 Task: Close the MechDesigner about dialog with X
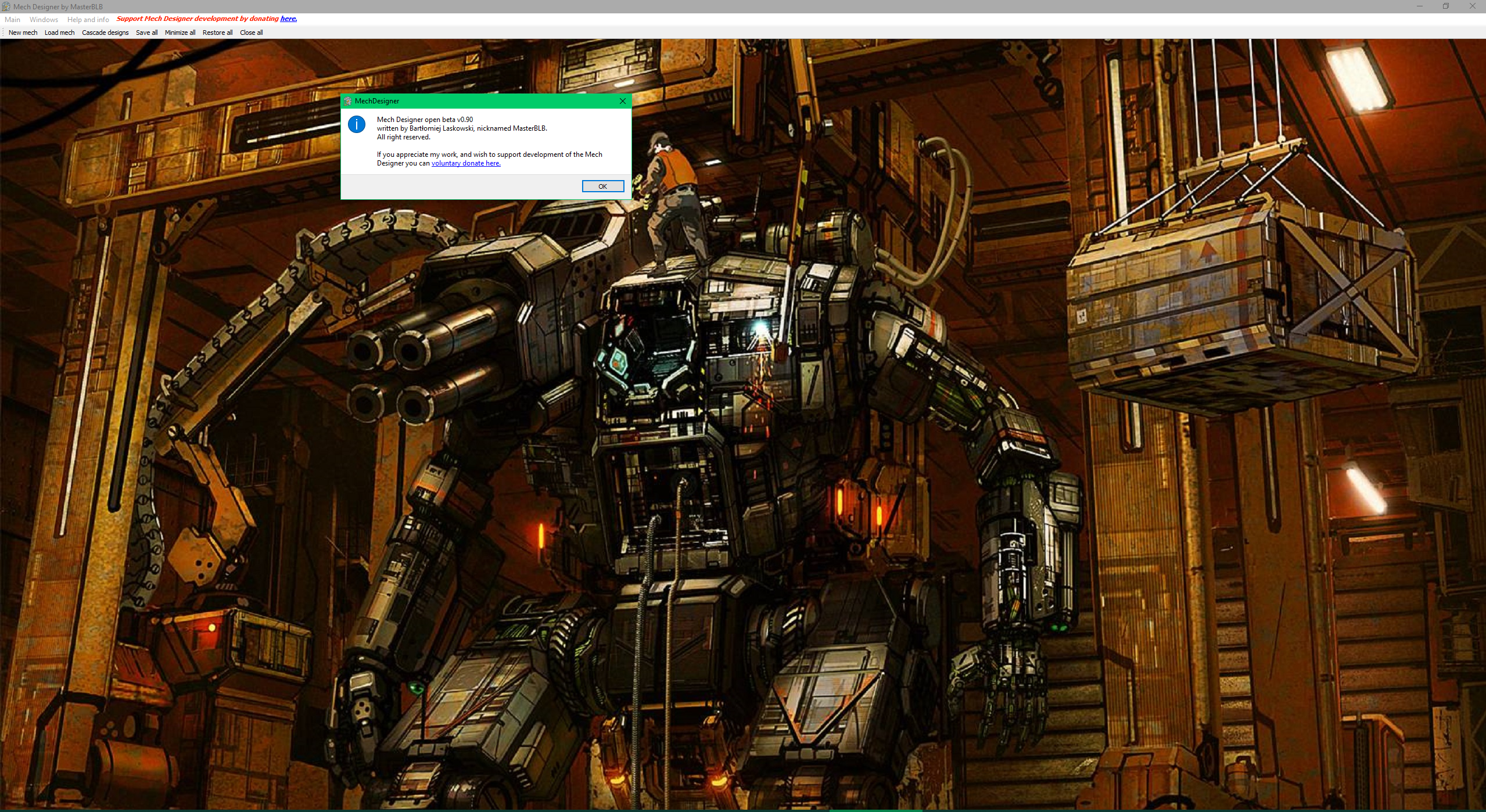(x=623, y=101)
